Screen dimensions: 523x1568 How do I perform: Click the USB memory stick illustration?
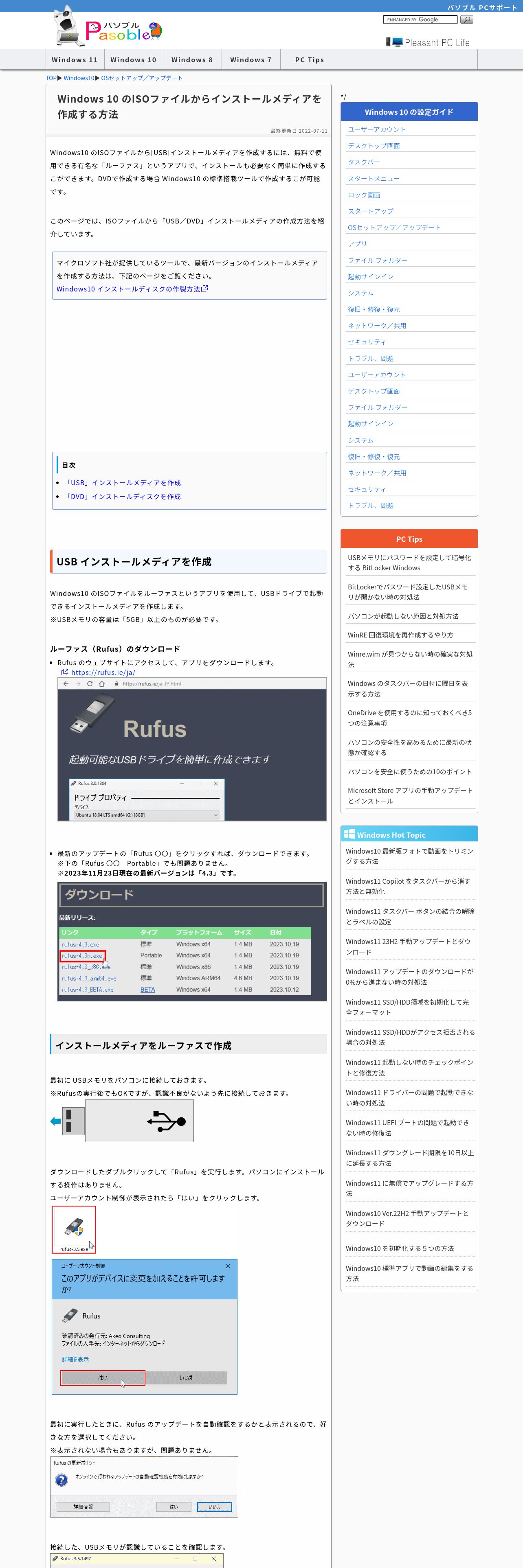click(x=122, y=1121)
